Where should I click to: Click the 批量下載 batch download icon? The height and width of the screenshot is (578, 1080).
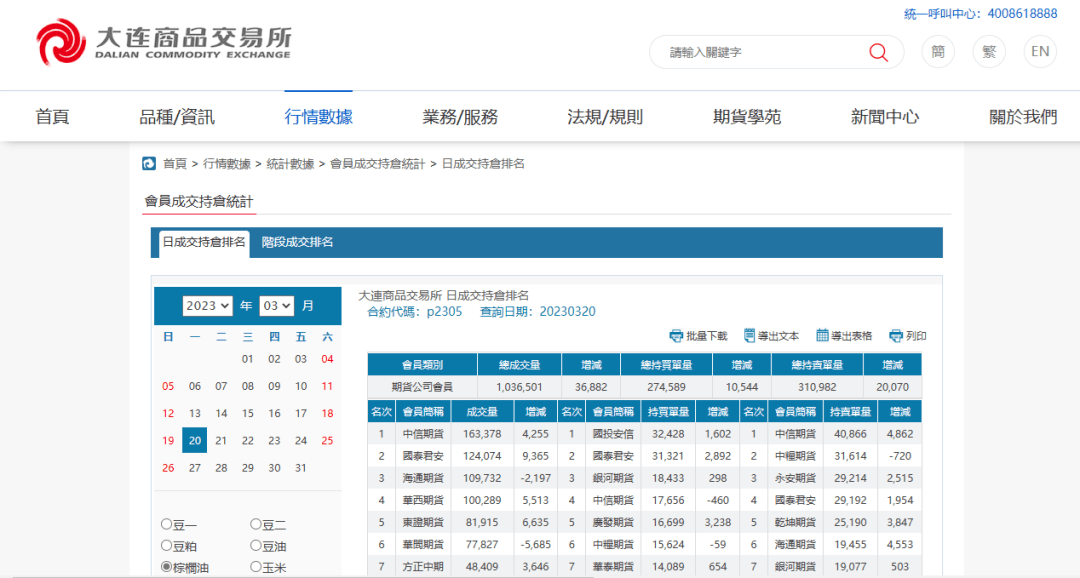pyautogui.click(x=676, y=336)
